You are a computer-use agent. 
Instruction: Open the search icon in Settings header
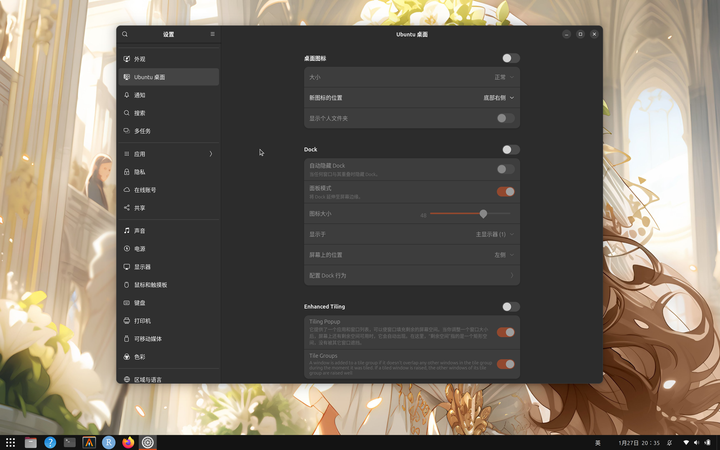tap(125, 34)
